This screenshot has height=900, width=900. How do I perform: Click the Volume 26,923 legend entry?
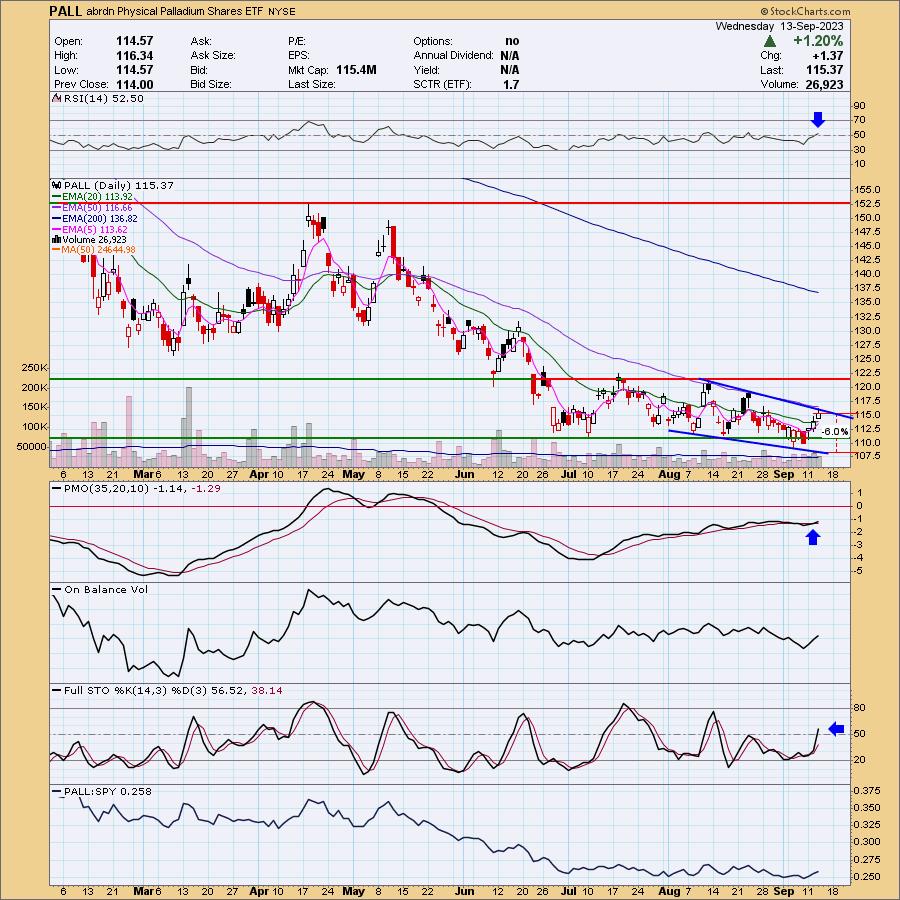pyautogui.click(x=90, y=239)
